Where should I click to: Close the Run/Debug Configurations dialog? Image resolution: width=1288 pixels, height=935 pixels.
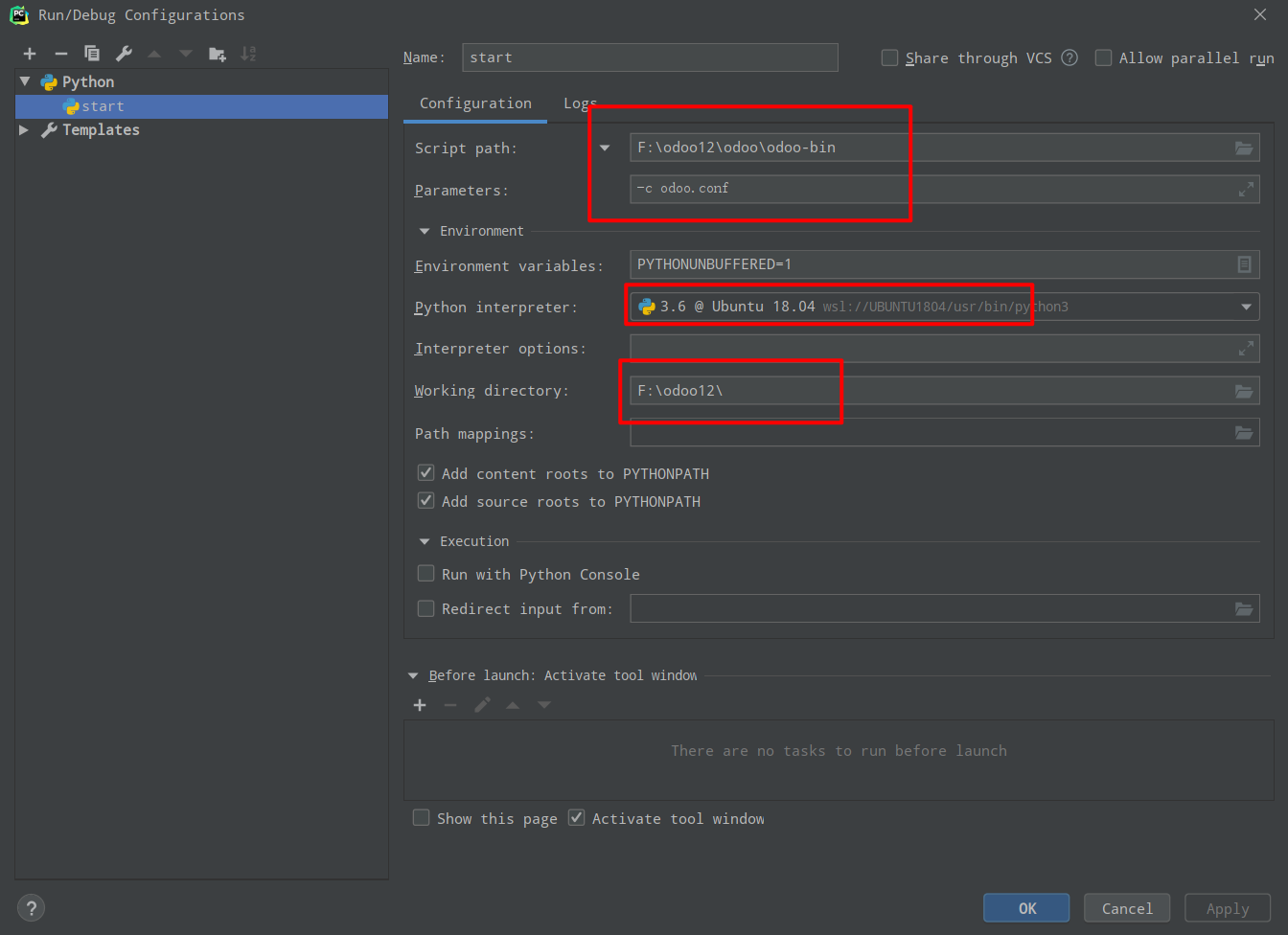click(x=1260, y=14)
